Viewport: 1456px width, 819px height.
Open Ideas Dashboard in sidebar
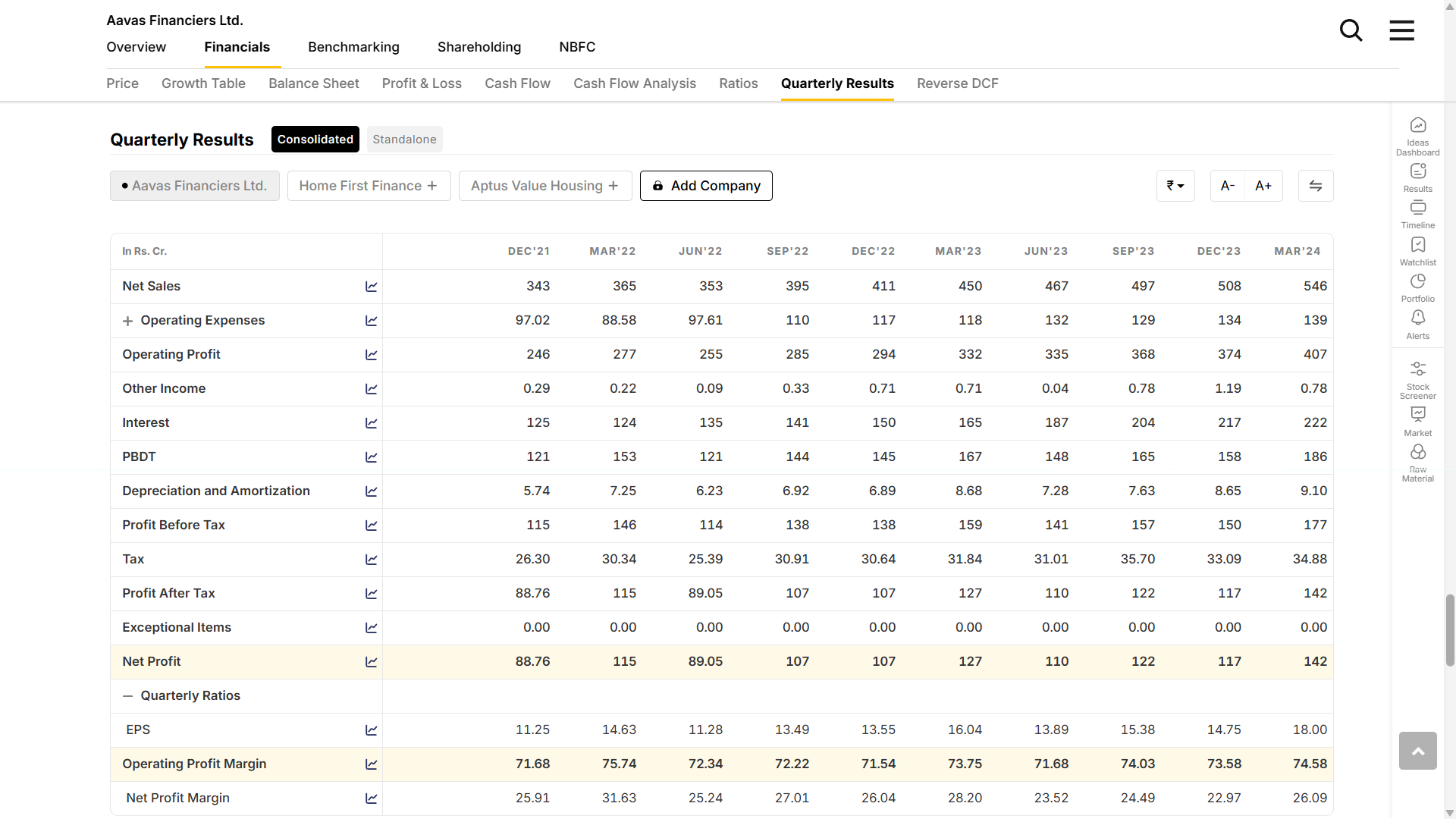pyautogui.click(x=1417, y=135)
